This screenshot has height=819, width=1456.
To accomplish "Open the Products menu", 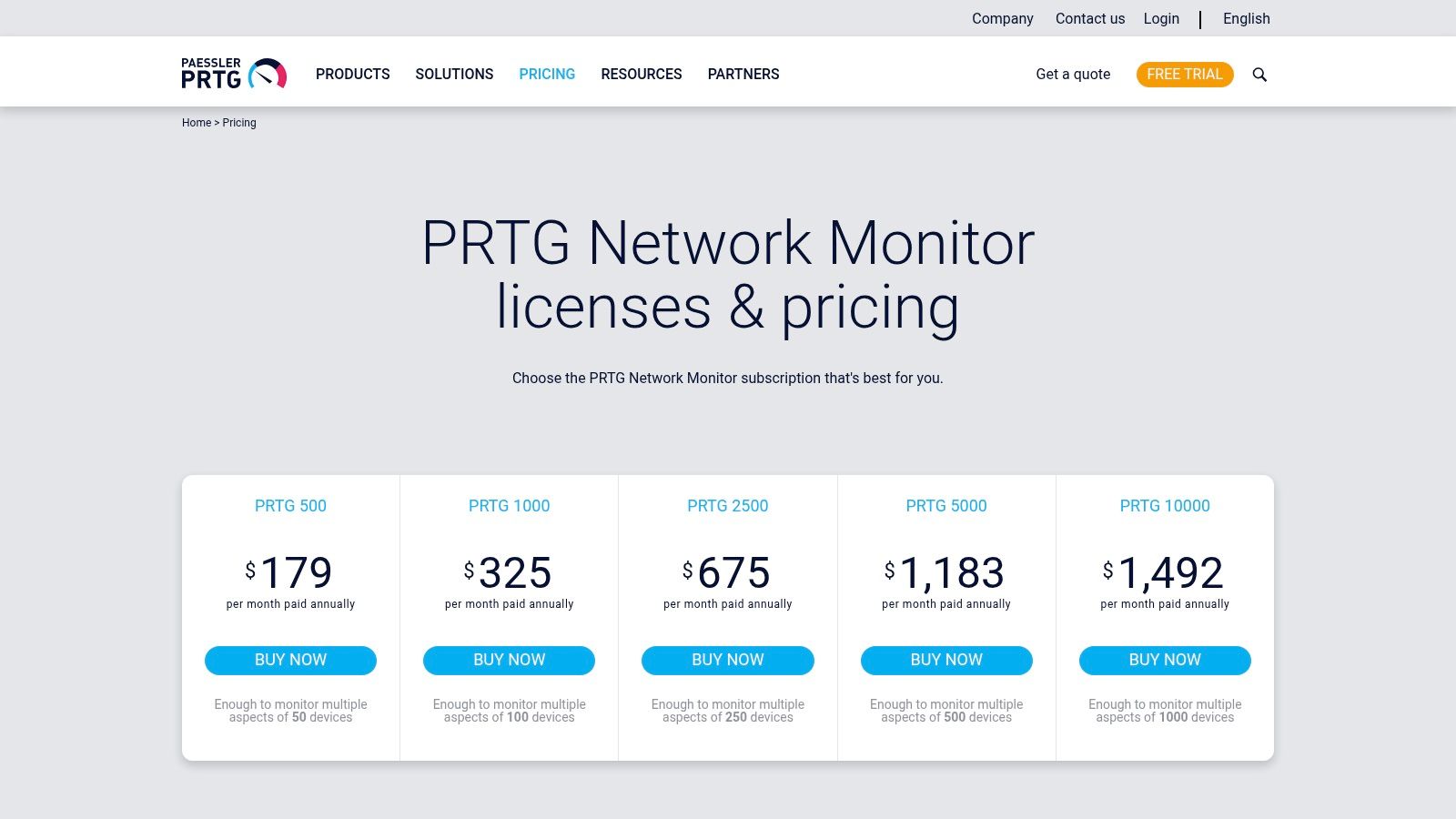I will [x=352, y=74].
